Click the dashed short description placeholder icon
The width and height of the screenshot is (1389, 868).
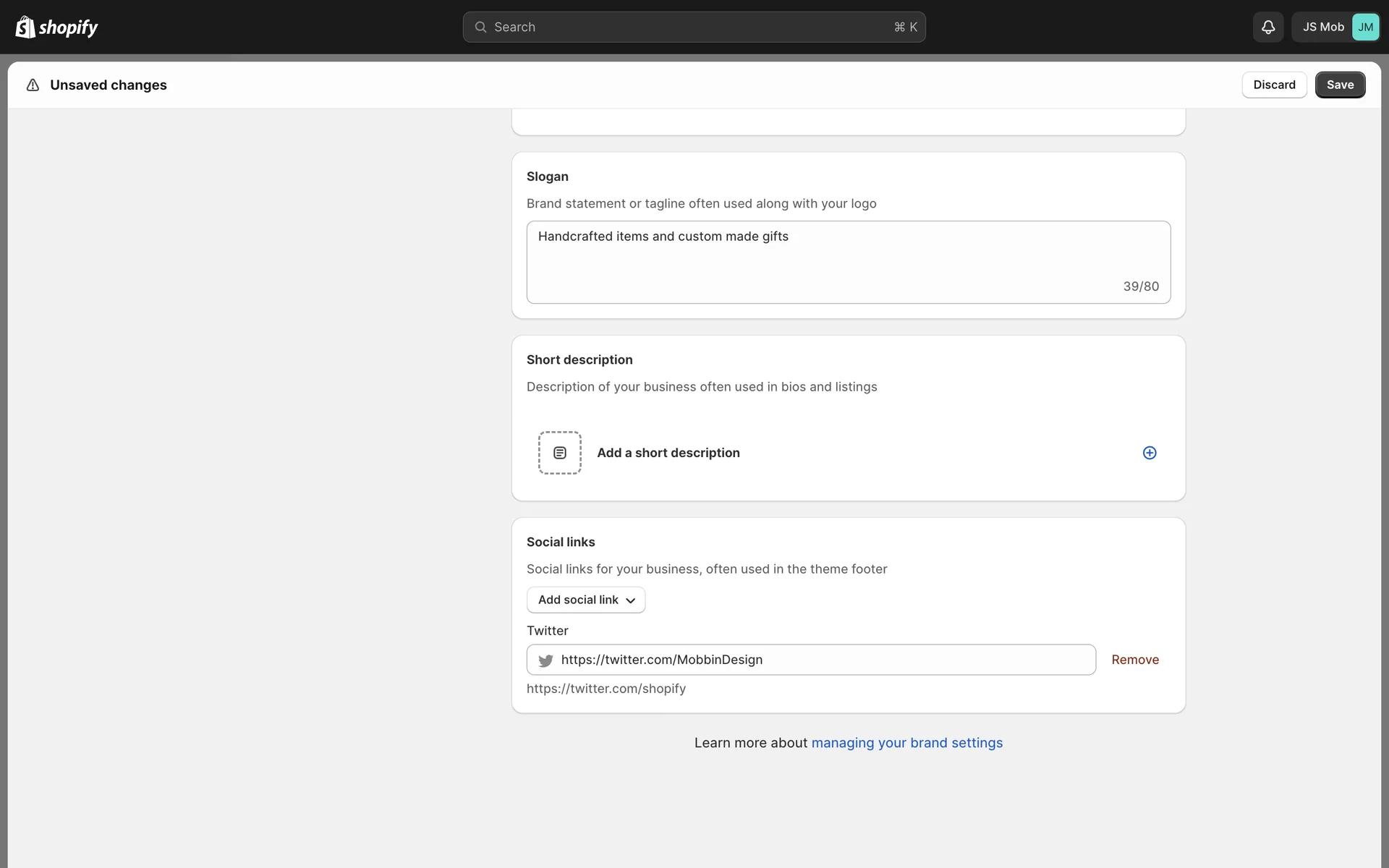(x=559, y=453)
